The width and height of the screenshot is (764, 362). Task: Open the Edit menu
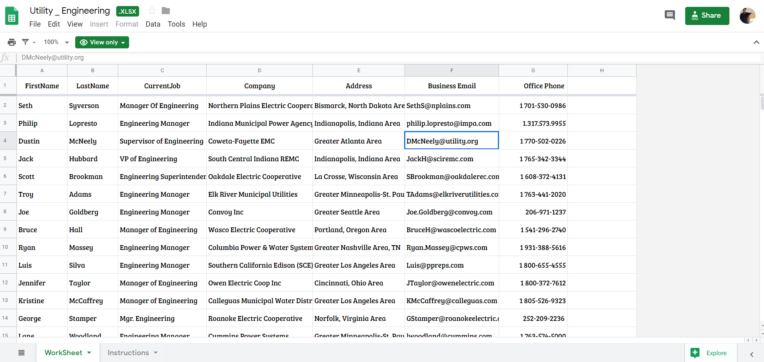click(54, 24)
